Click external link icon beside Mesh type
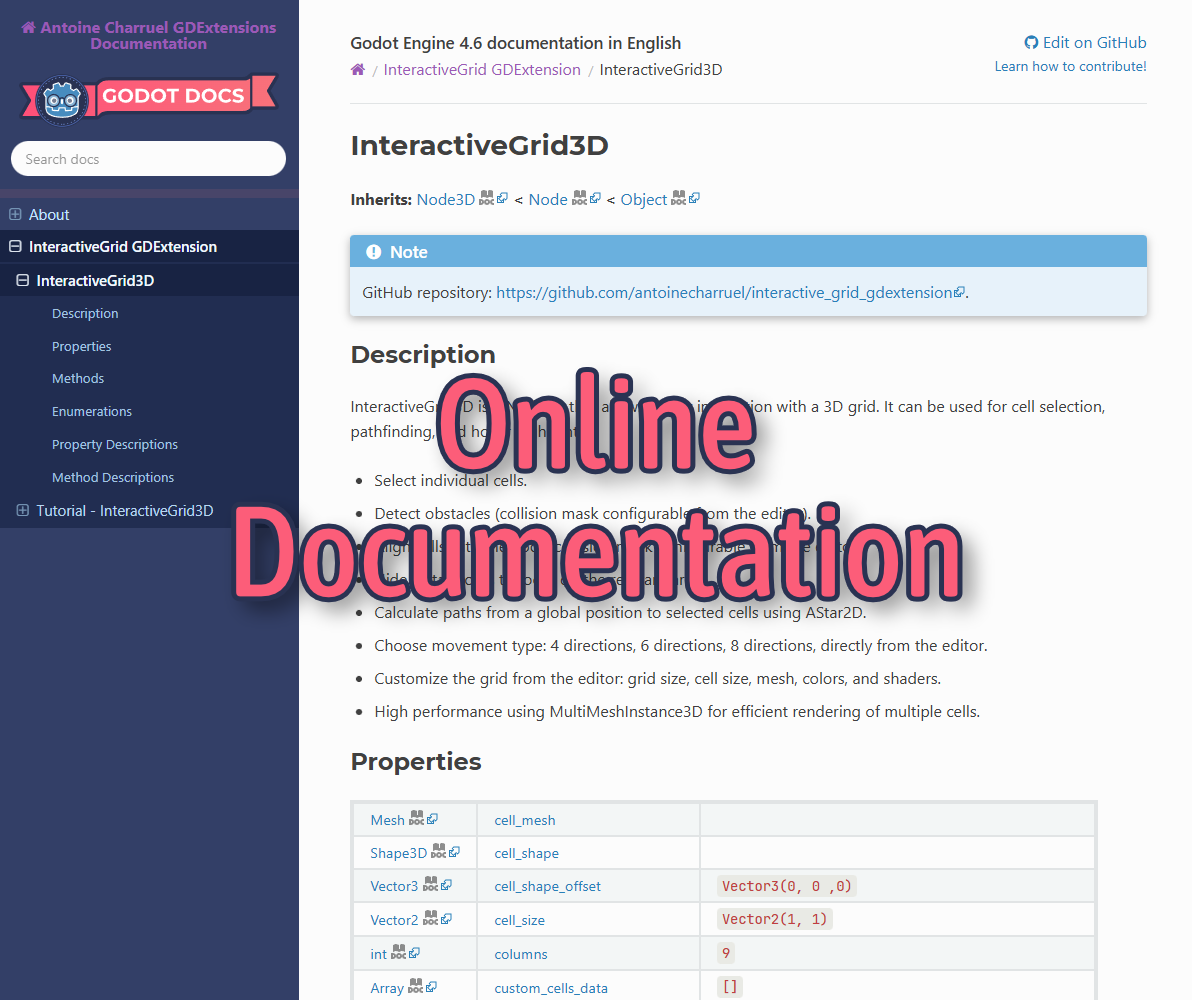Viewport: 1192px width, 1000px height. click(x=432, y=818)
